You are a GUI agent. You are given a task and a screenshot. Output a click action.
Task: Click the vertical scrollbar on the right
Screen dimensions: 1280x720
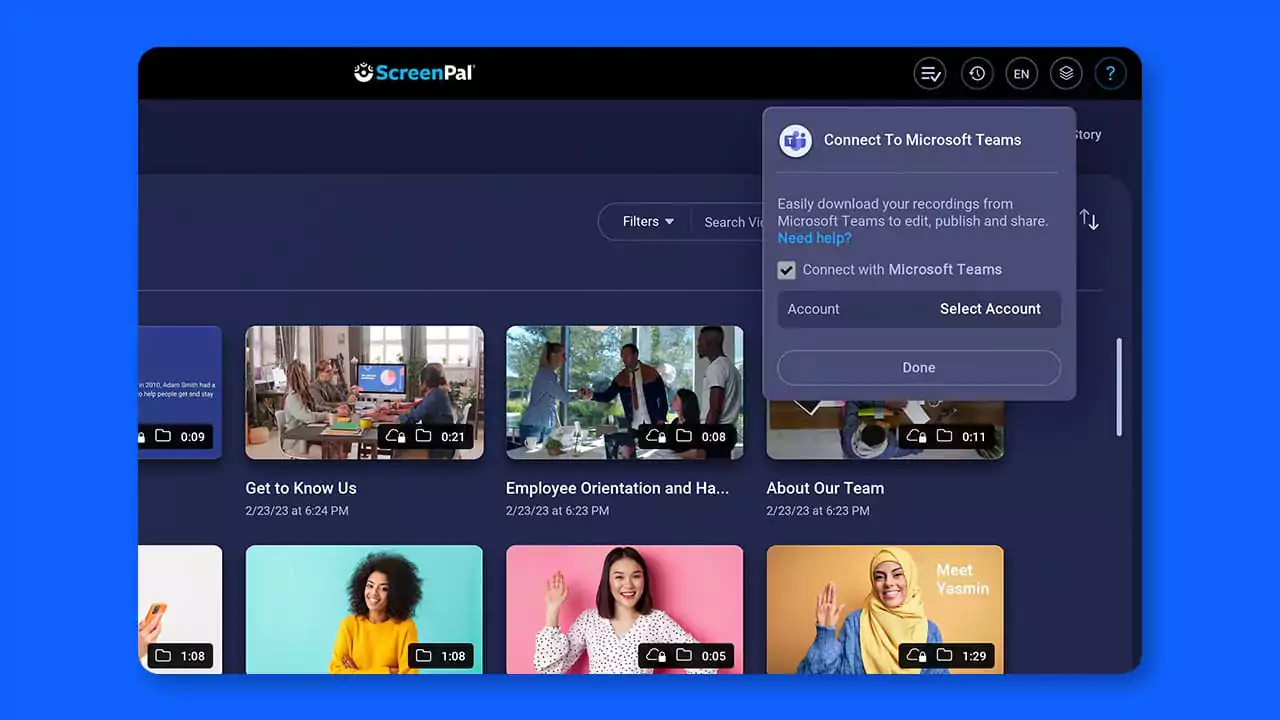(x=1119, y=387)
